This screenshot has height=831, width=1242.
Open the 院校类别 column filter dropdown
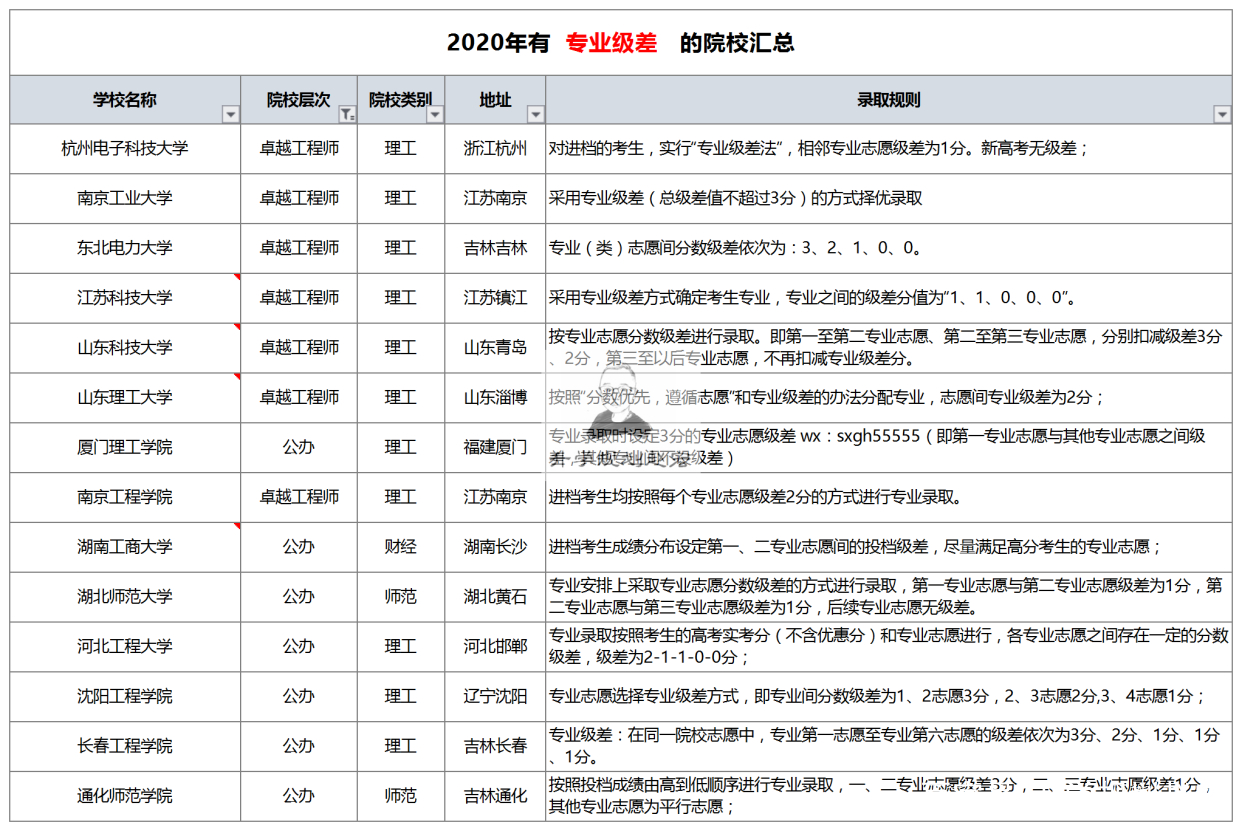coord(435,115)
